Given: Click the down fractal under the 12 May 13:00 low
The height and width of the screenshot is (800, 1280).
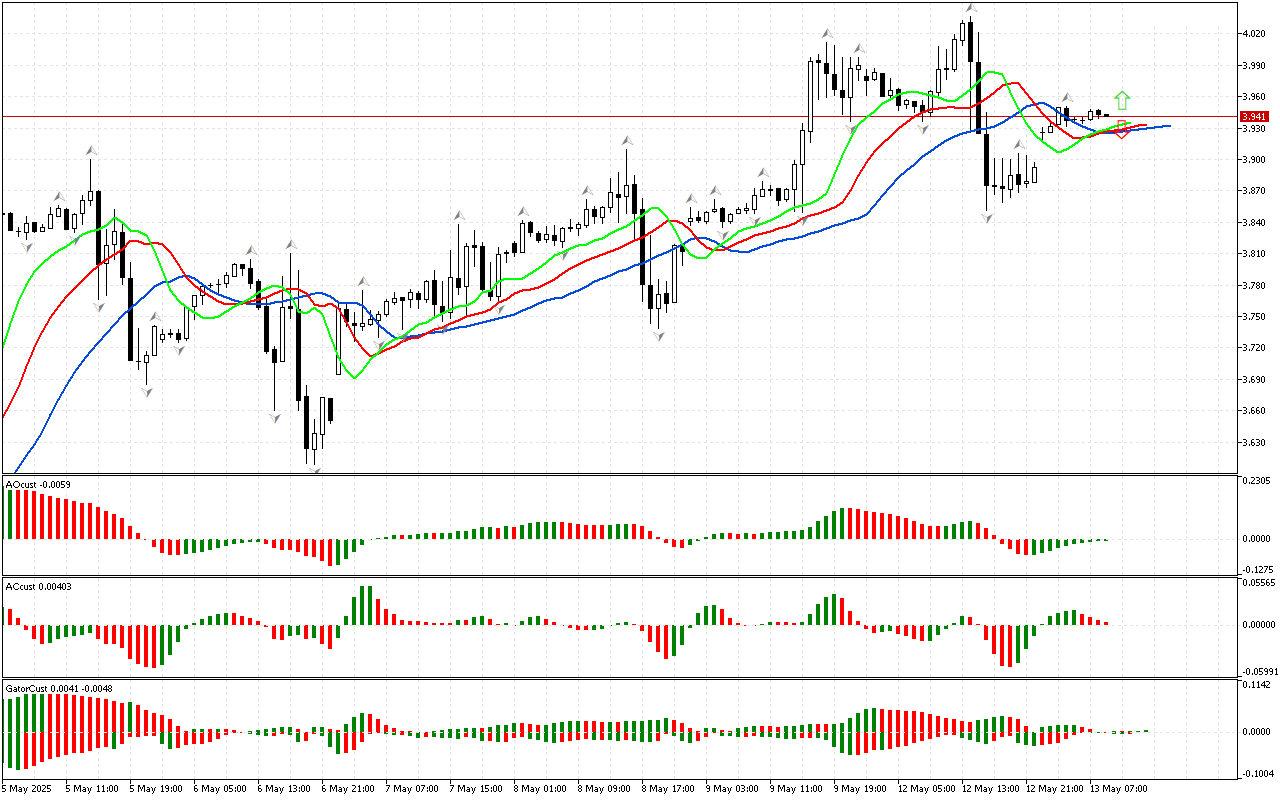Looking at the screenshot, I should click(987, 218).
